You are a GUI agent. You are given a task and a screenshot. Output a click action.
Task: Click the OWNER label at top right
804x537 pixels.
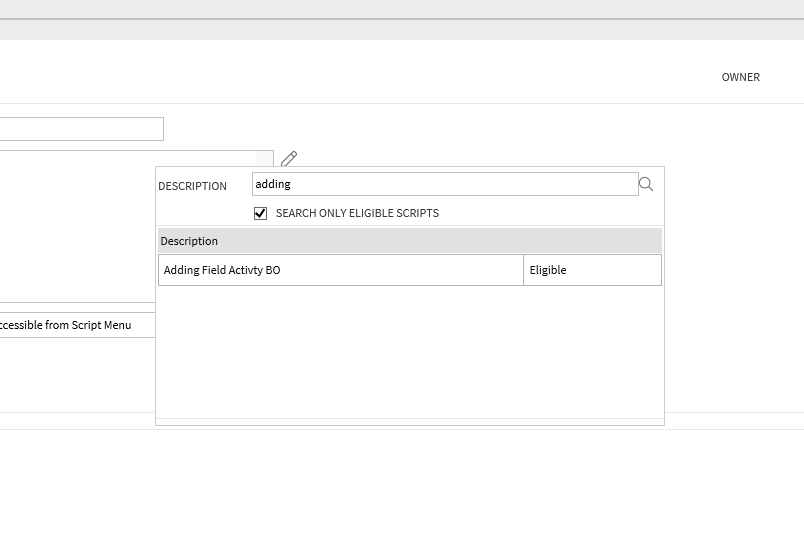(x=740, y=77)
